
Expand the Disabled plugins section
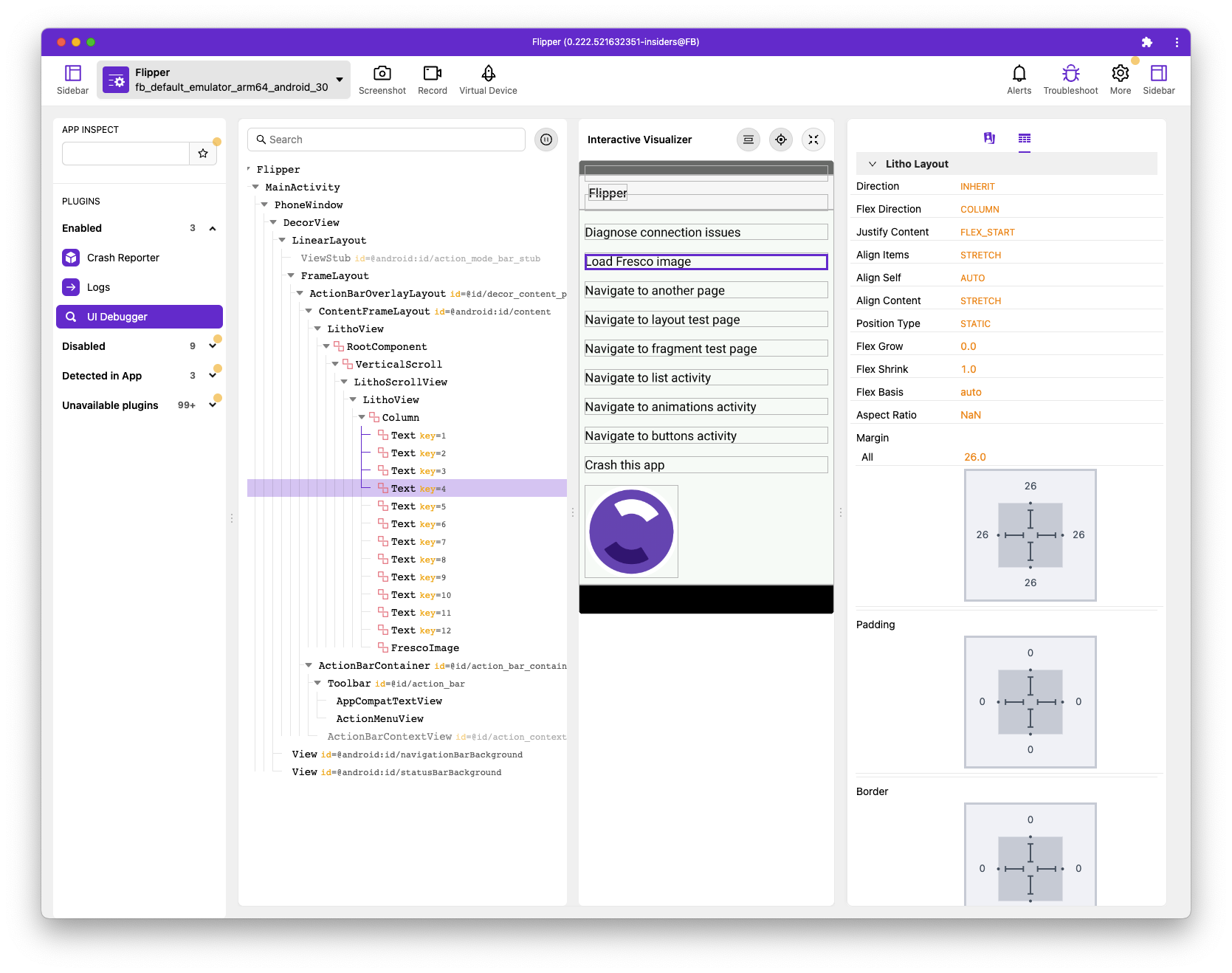pos(213,346)
